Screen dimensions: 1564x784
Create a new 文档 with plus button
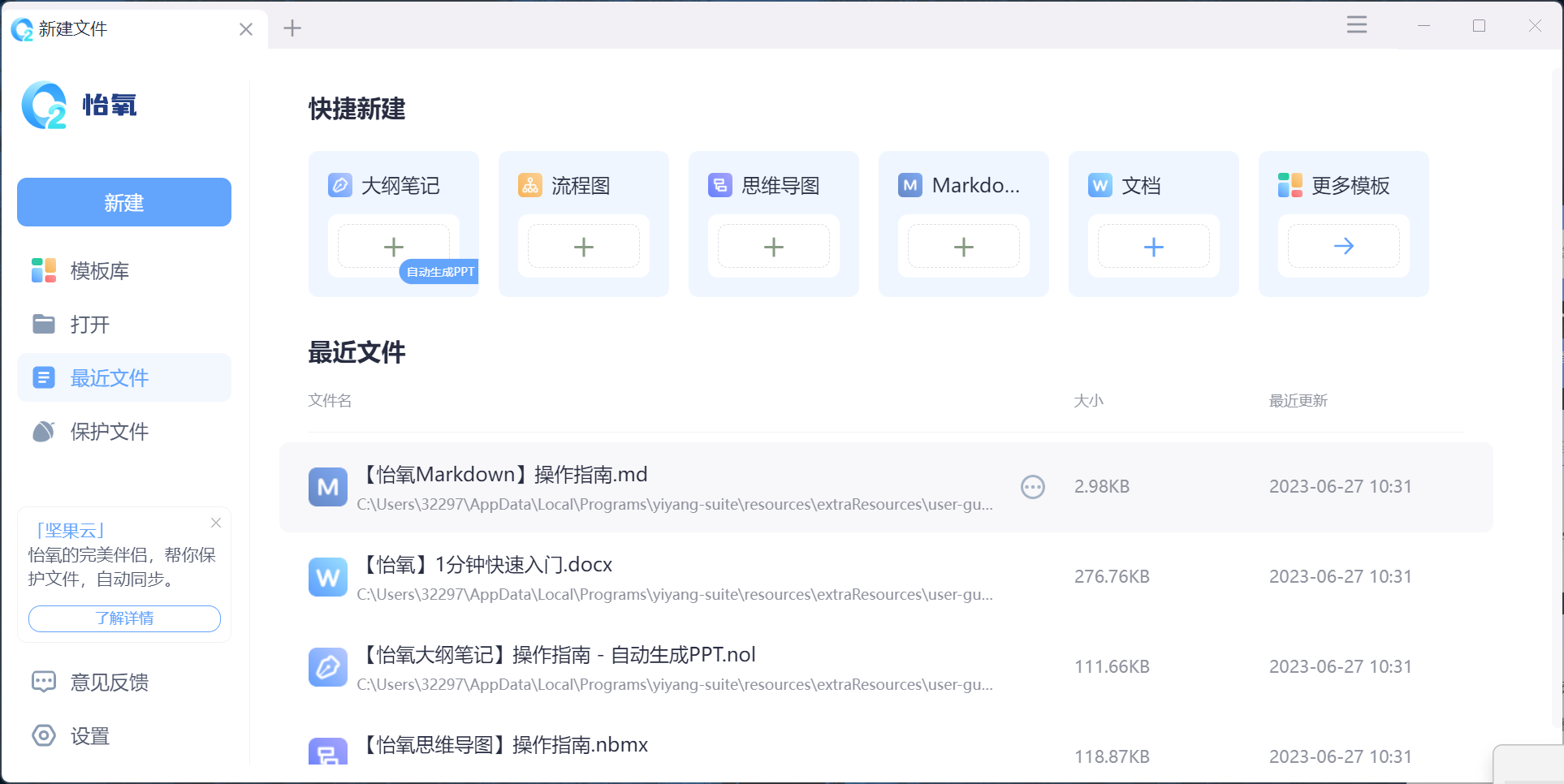(1154, 247)
